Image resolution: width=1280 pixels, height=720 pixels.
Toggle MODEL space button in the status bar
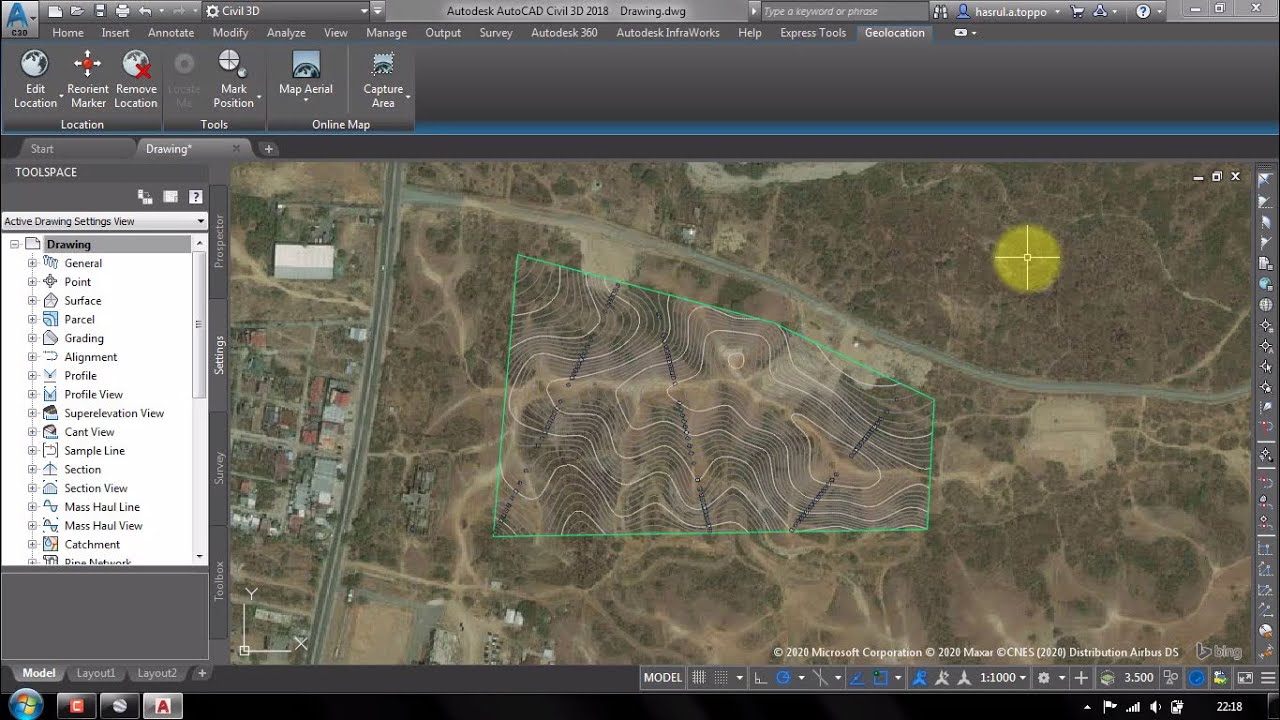[x=662, y=677]
